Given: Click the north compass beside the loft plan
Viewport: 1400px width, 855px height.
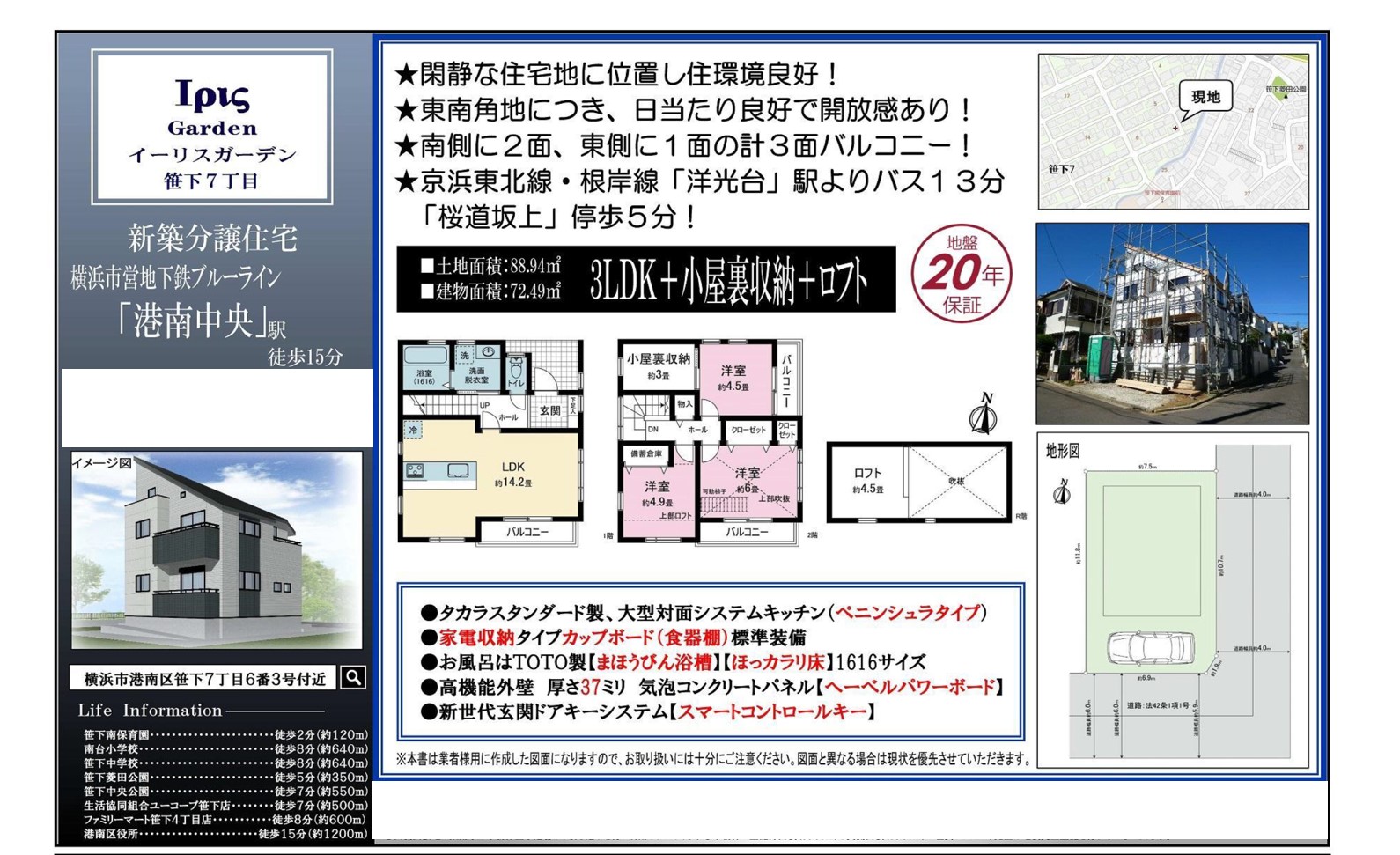Looking at the screenshot, I should click(983, 414).
